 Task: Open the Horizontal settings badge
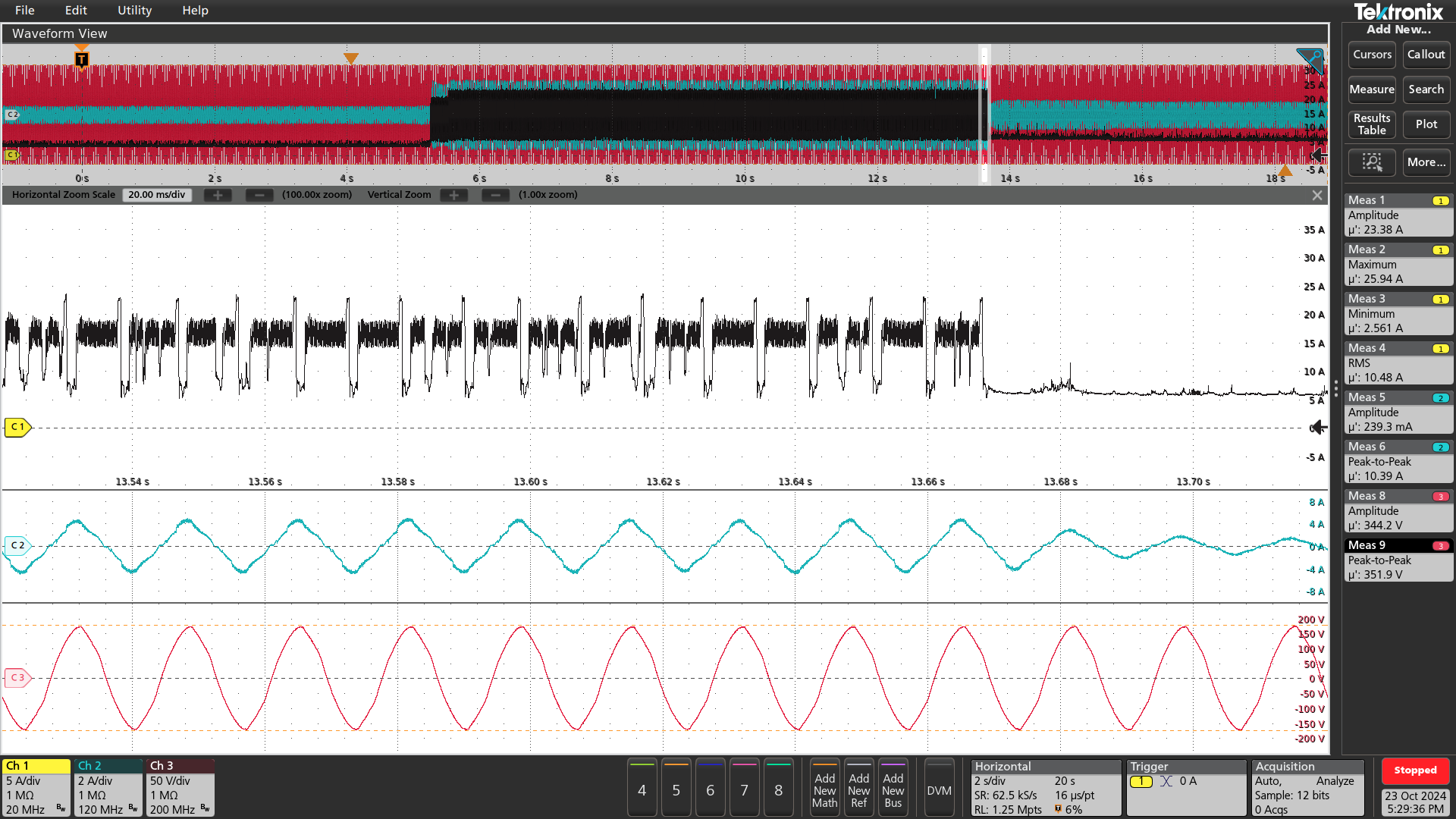[1045, 788]
